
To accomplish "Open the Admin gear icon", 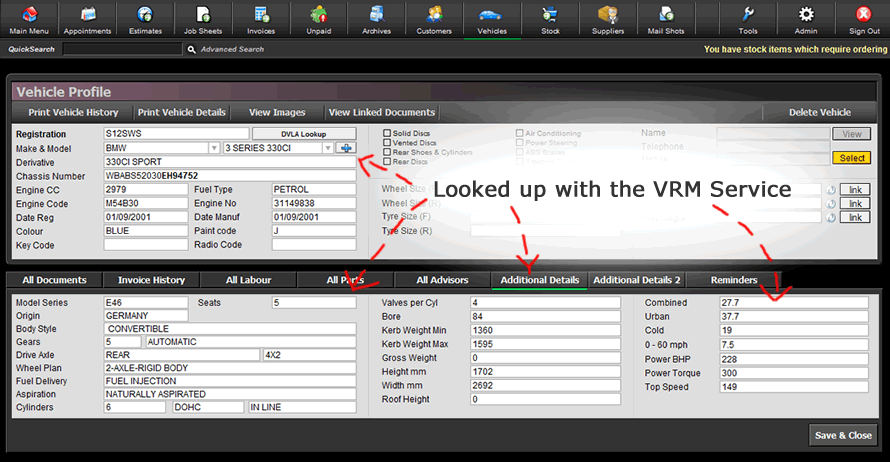I will (806, 15).
